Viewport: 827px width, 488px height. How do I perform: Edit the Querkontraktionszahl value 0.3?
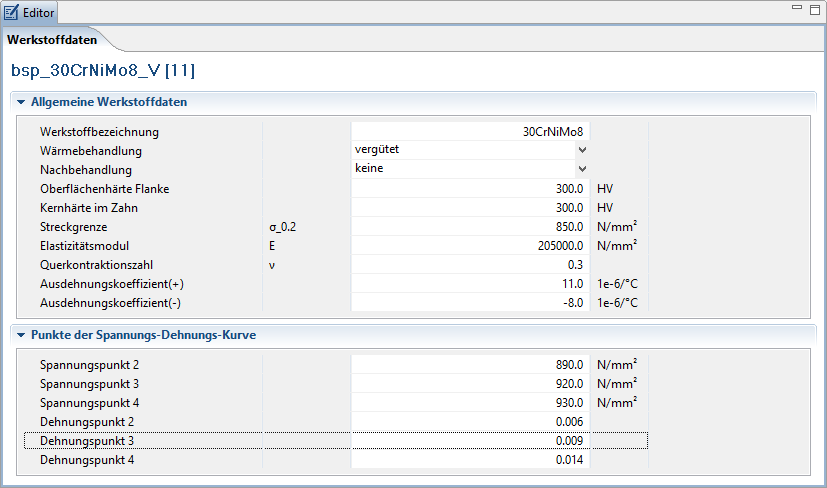coord(470,265)
